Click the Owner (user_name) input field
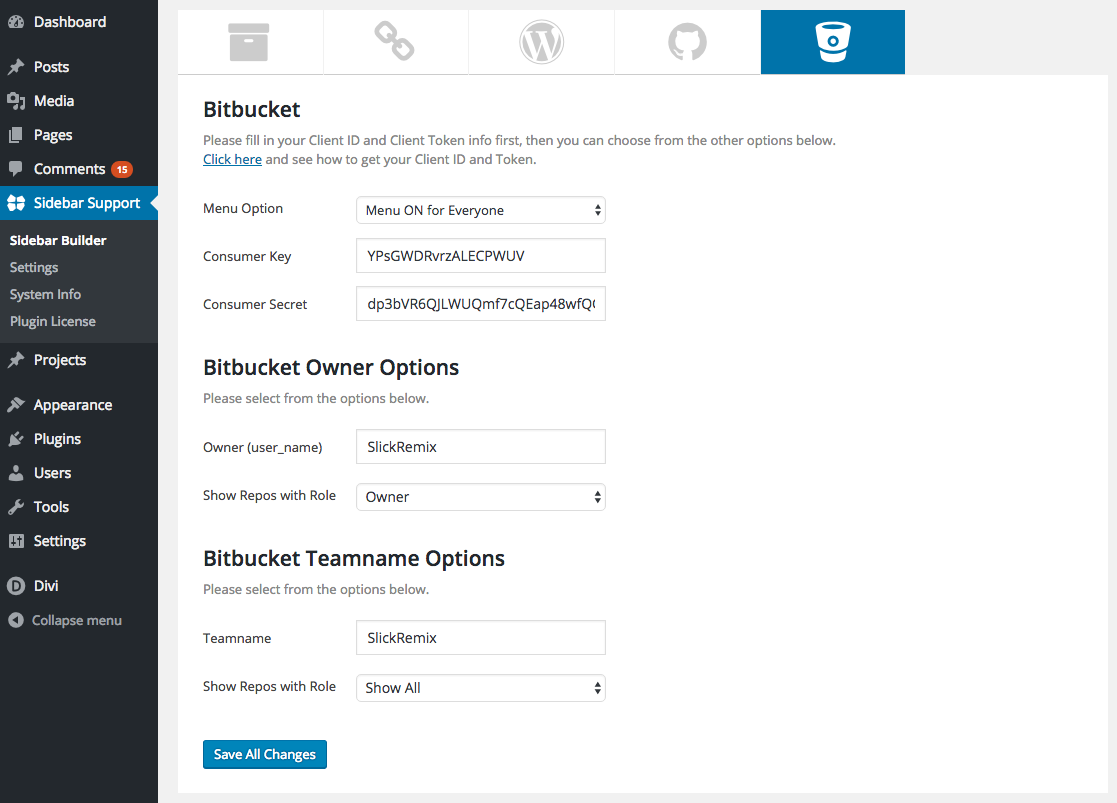The width and height of the screenshot is (1117, 803). (481, 447)
